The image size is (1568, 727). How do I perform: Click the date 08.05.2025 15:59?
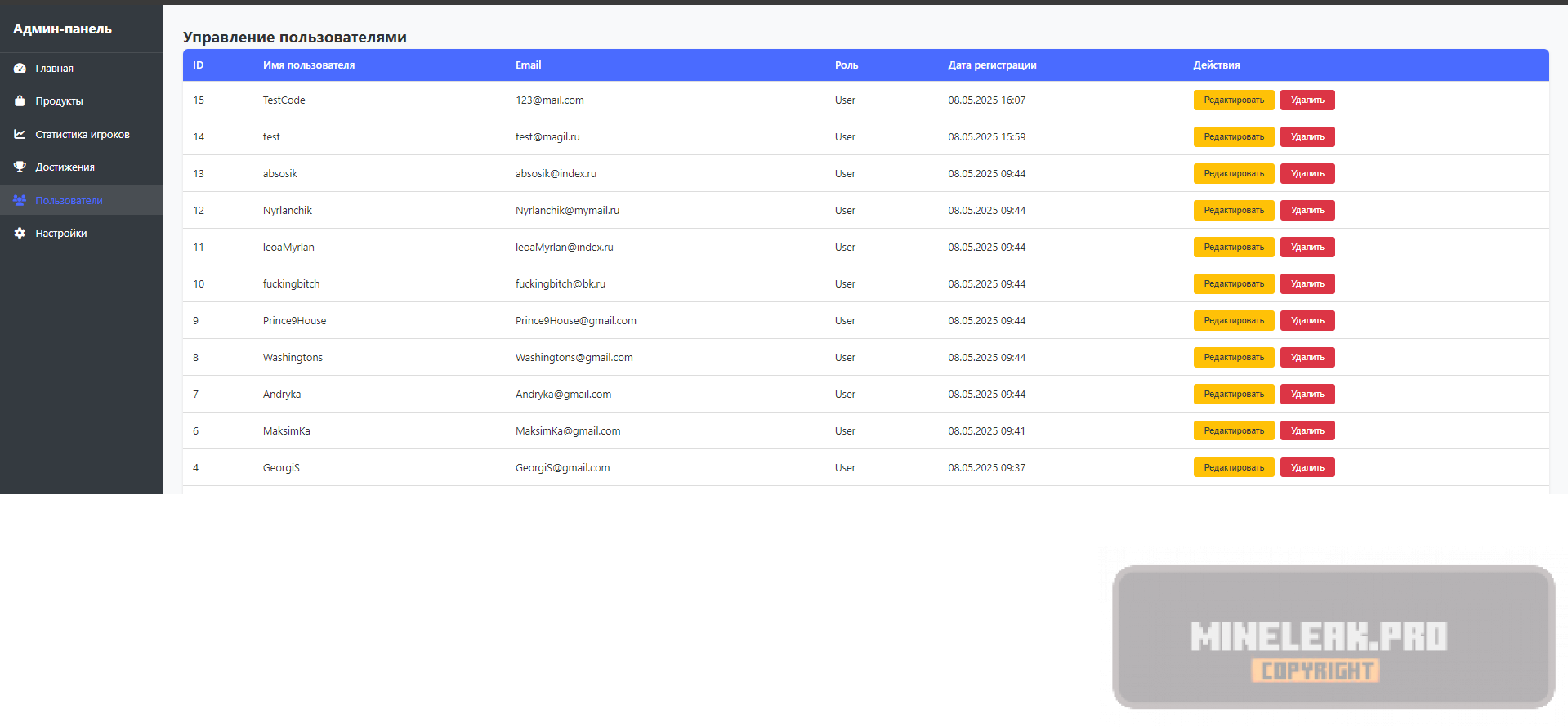(x=987, y=137)
